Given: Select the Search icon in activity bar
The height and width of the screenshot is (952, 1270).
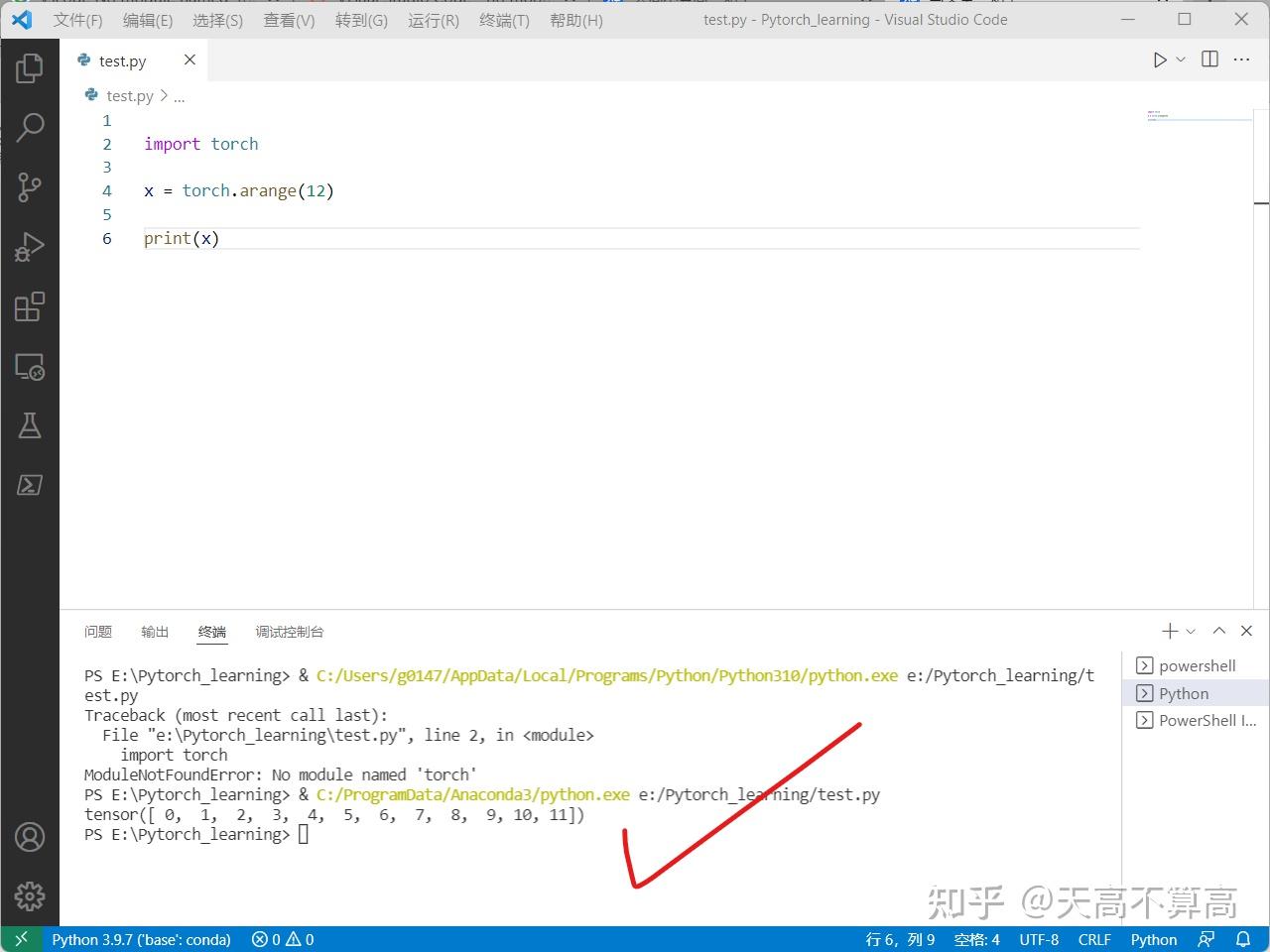Looking at the screenshot, I should (x=30, y=127).
